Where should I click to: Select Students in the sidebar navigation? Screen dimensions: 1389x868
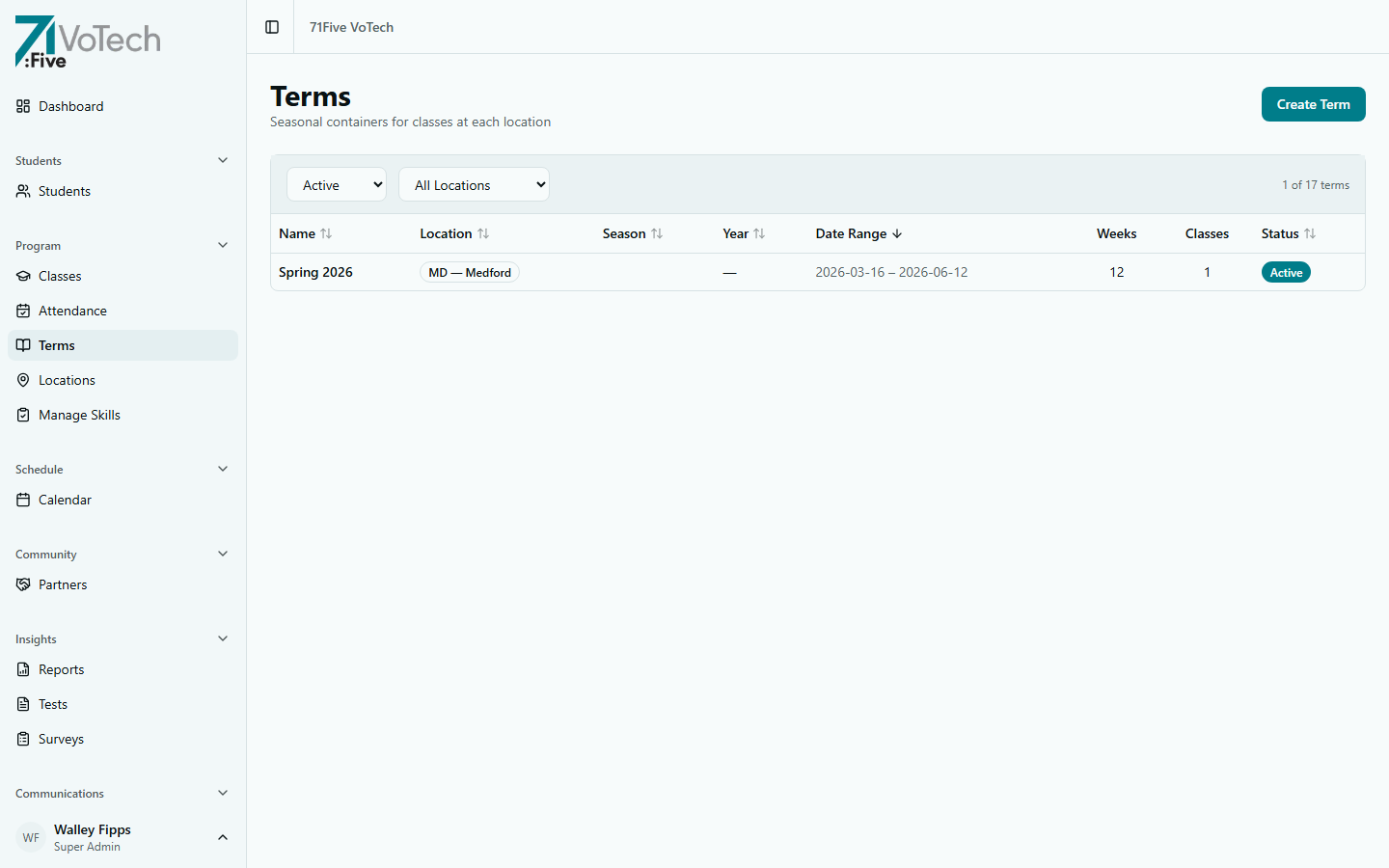click(64, 190)
